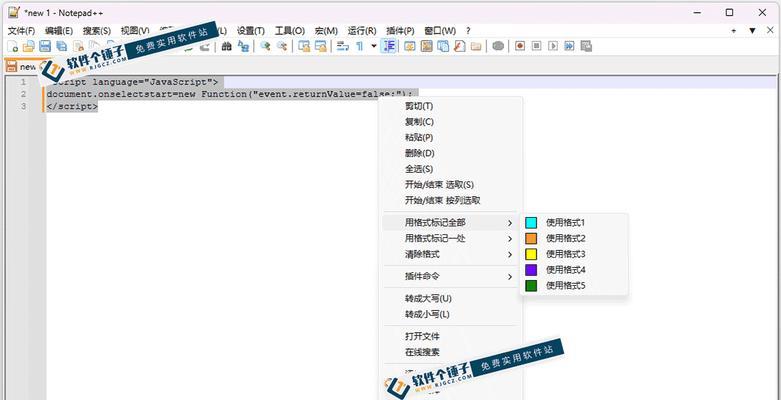Image resolution: width=781 pixels, height=400 pixels.
Task: Run macro multiple times icon
Action: [x=569, y=46]
